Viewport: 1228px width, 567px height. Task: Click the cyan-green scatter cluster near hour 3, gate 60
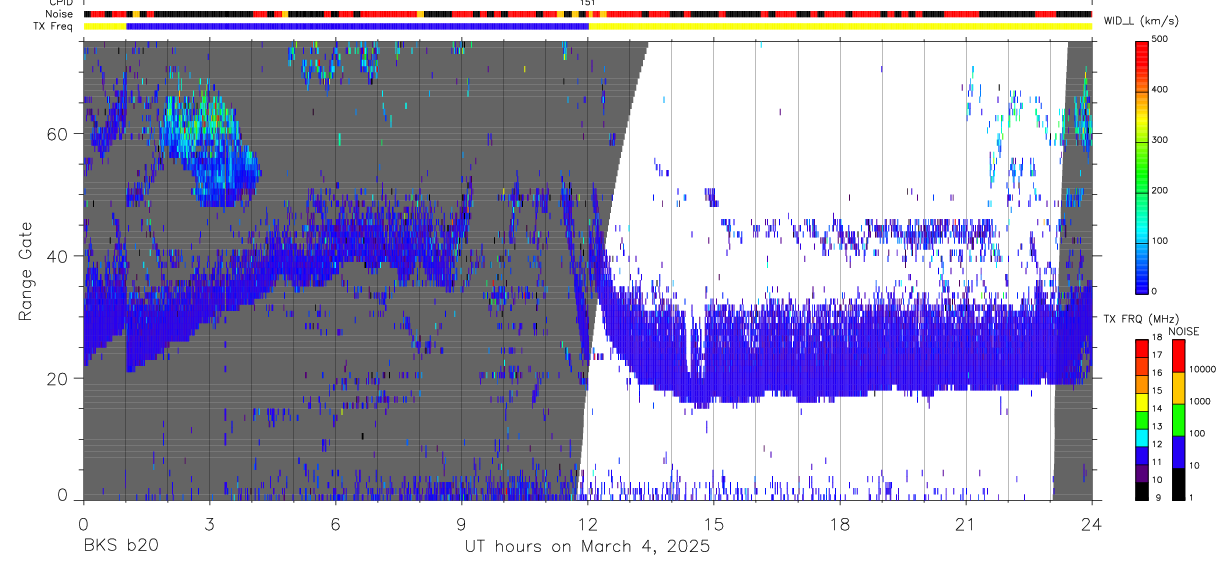[208, 145]
